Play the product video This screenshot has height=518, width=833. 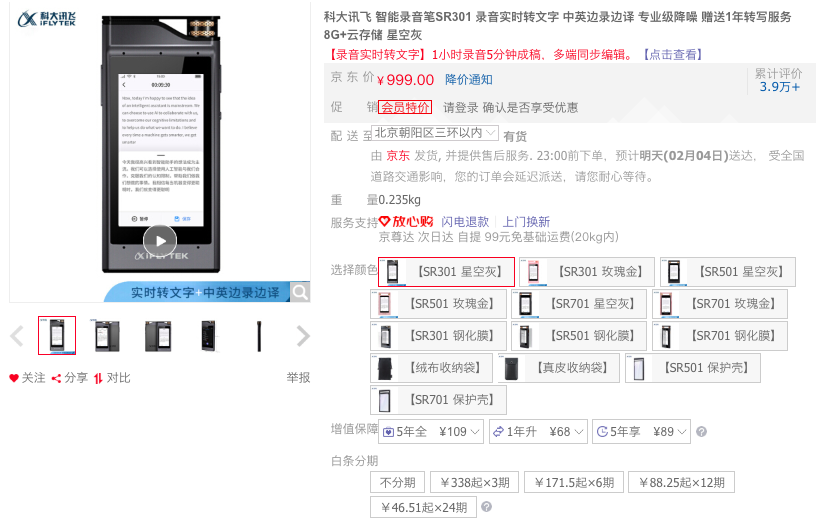pyautogui.click(x=159, y=241)
